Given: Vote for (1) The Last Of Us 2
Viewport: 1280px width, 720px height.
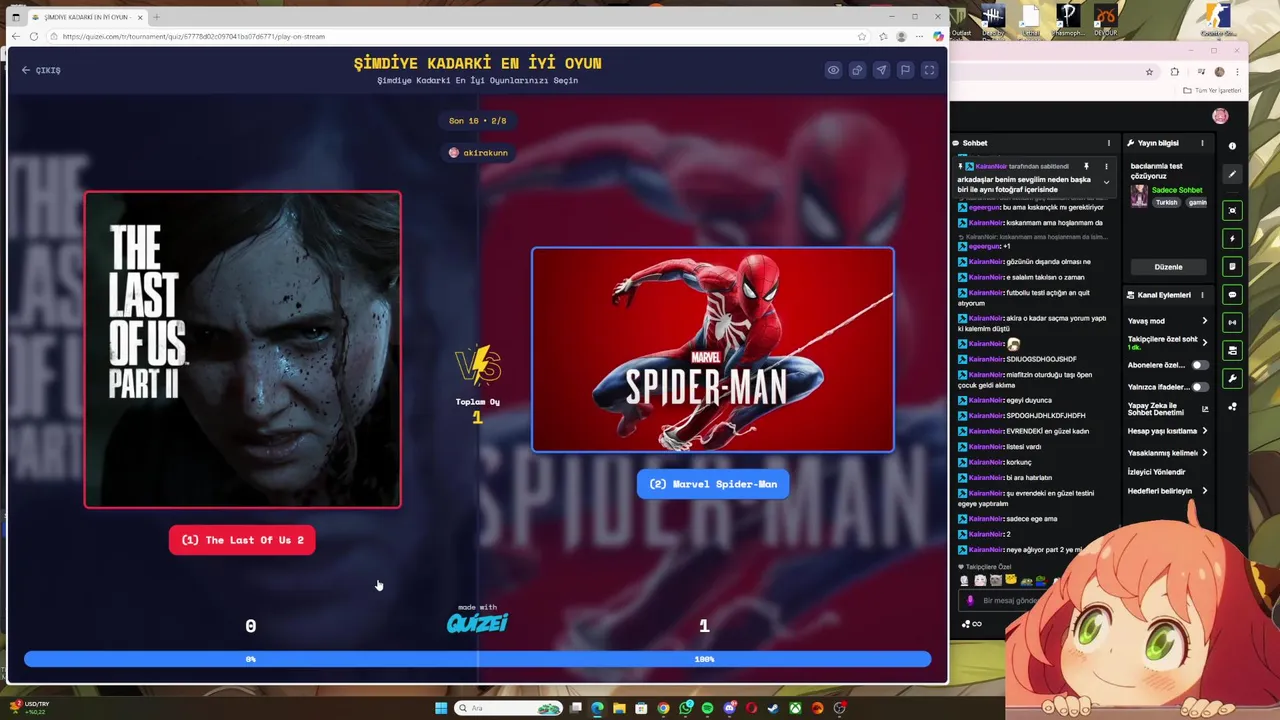Looking at the screenshot, I should [242, 540].
